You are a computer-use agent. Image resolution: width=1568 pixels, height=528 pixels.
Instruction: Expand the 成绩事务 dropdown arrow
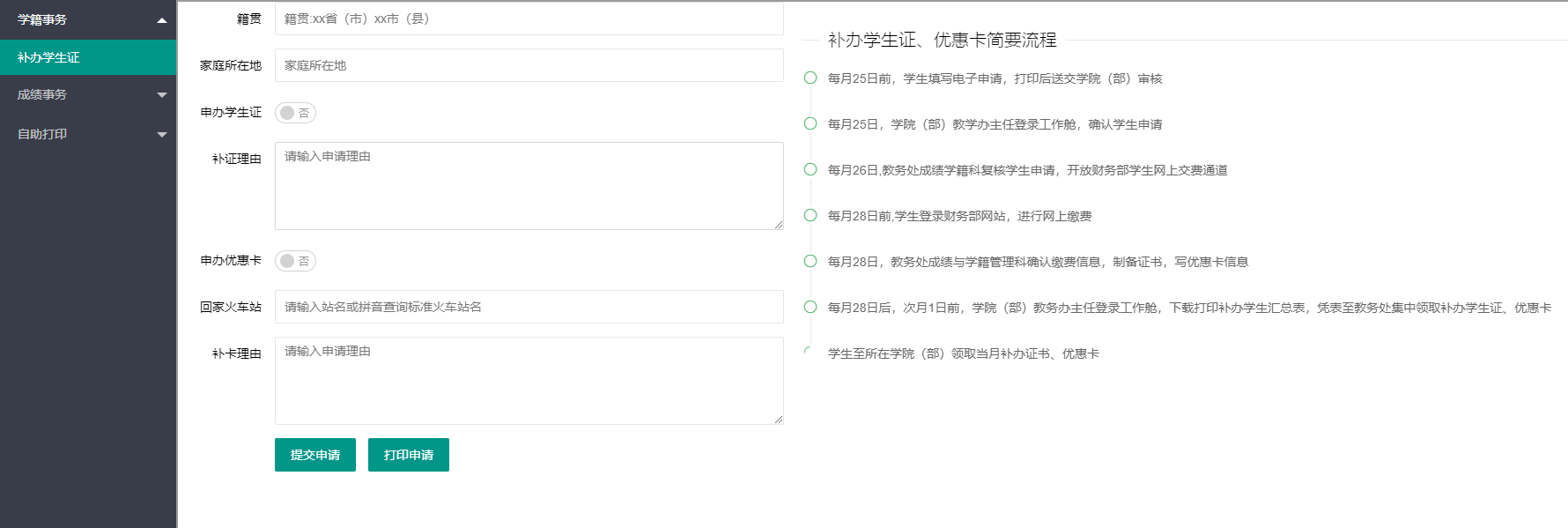[161, 95]
